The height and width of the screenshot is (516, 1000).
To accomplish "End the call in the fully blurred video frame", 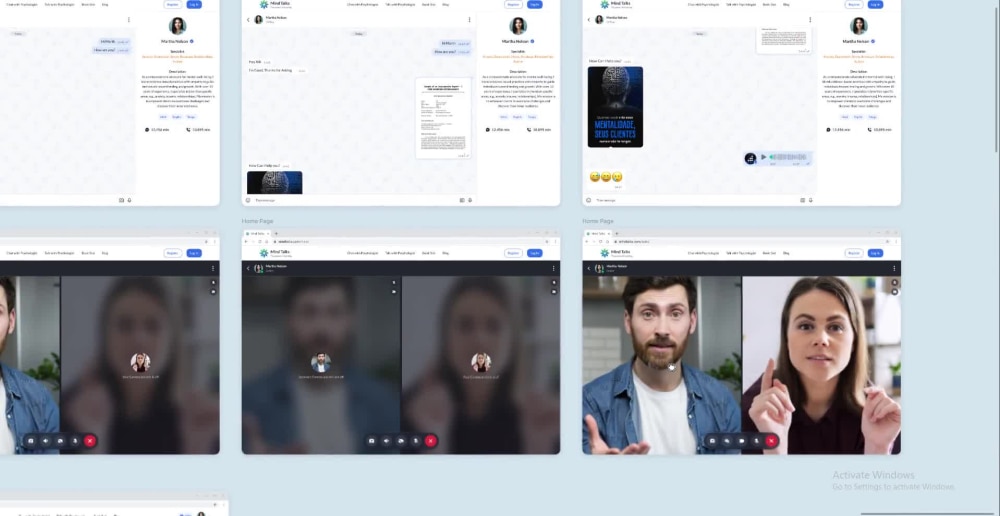I will 430,441.
